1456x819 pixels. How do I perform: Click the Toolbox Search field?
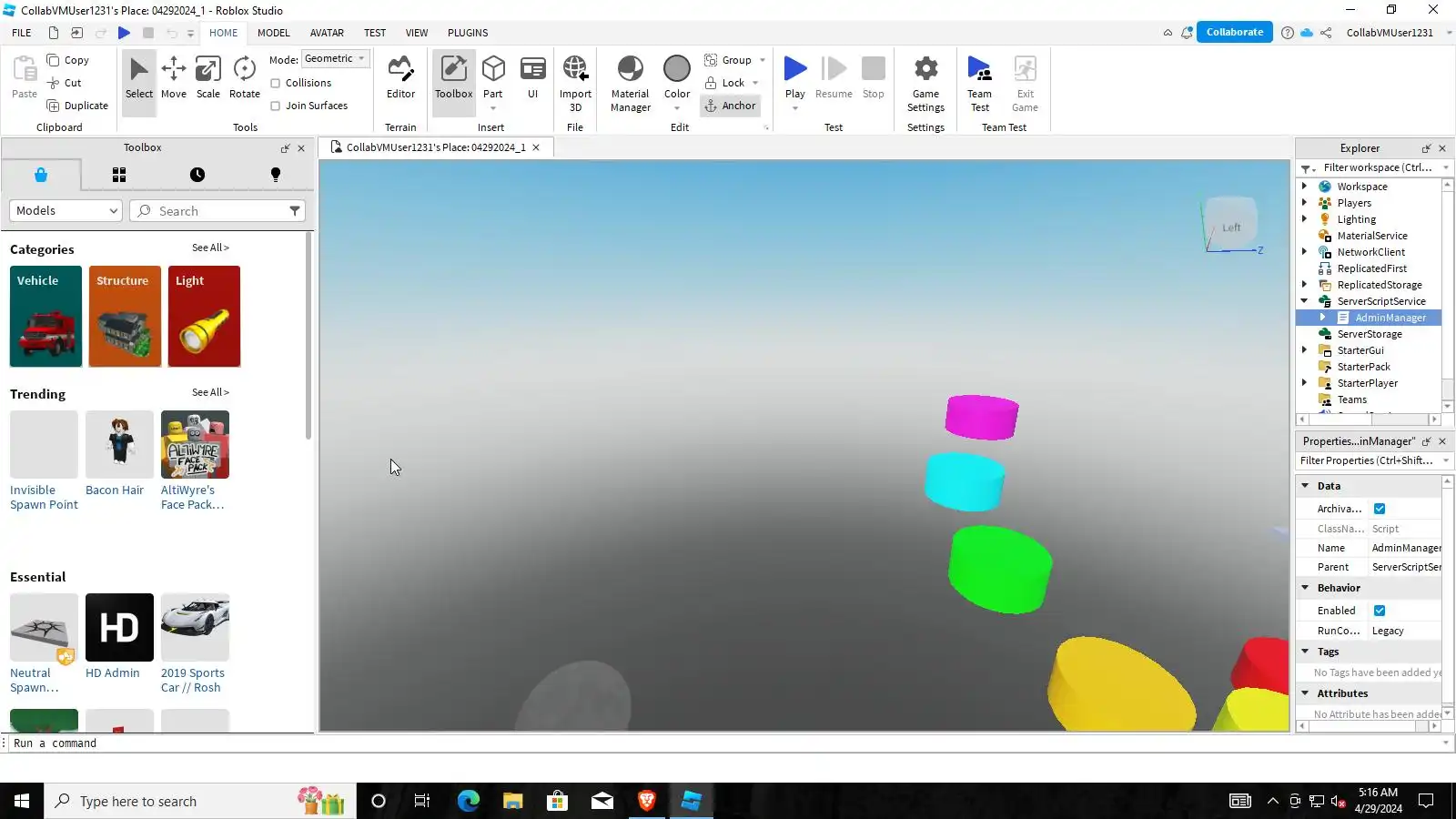(x=217, y=211)
